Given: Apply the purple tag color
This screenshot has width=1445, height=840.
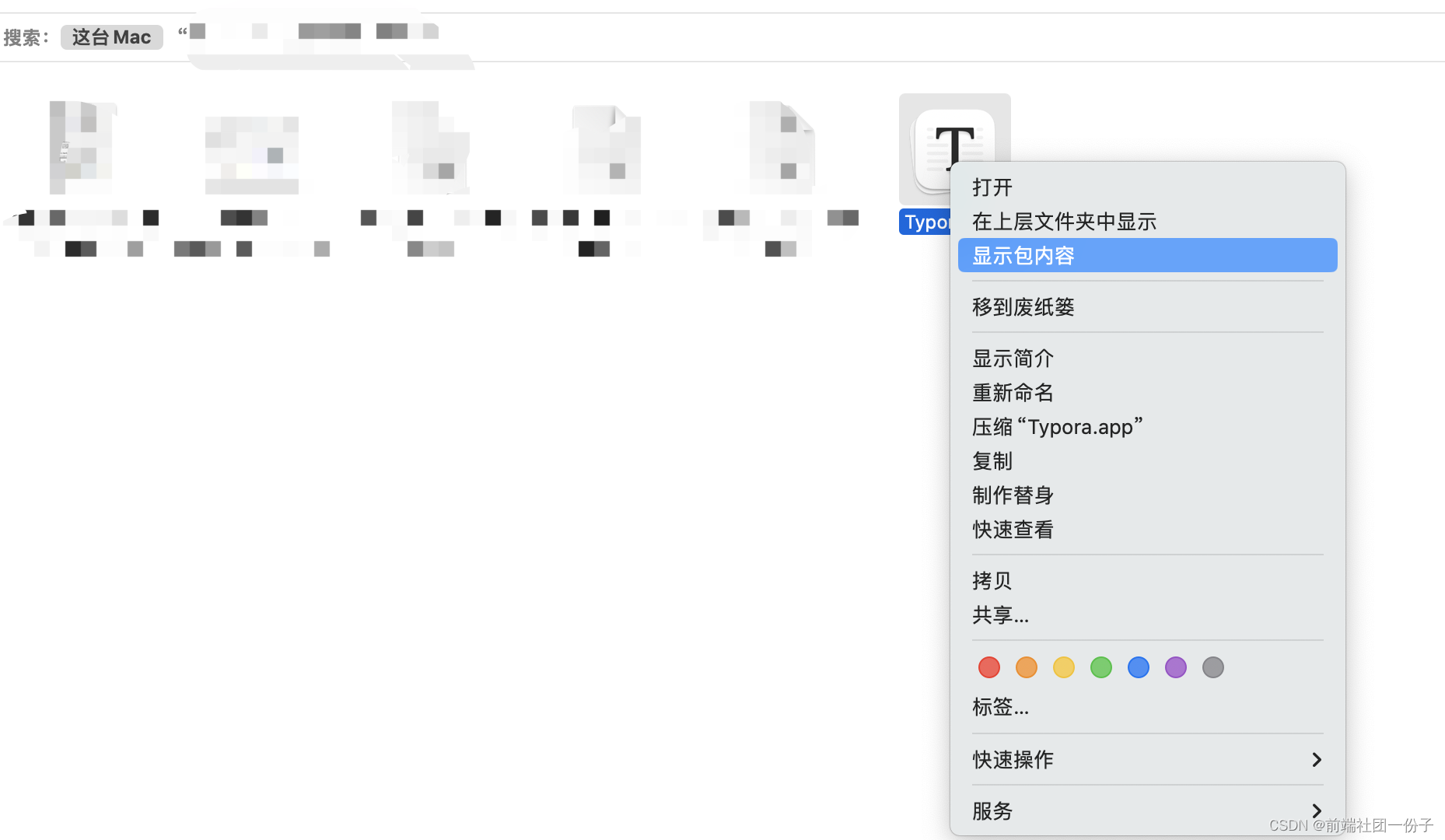Looking at the screenshot, I should point(1175,667).
